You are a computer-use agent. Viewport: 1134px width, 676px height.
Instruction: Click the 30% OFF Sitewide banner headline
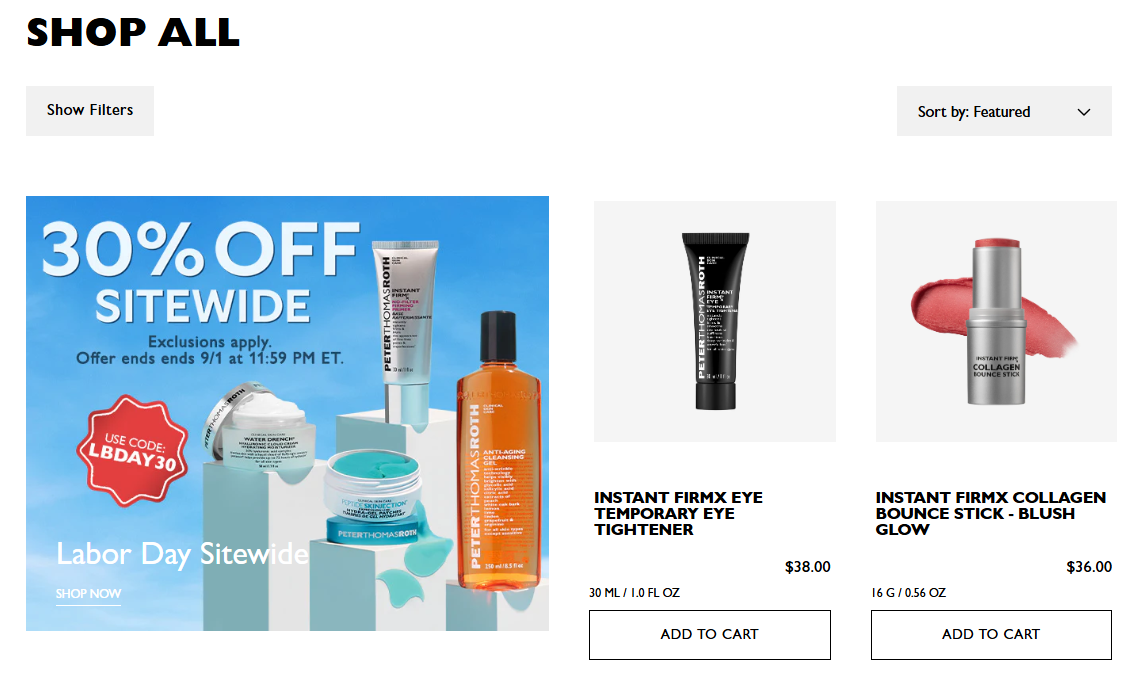[x=201, y=272]
